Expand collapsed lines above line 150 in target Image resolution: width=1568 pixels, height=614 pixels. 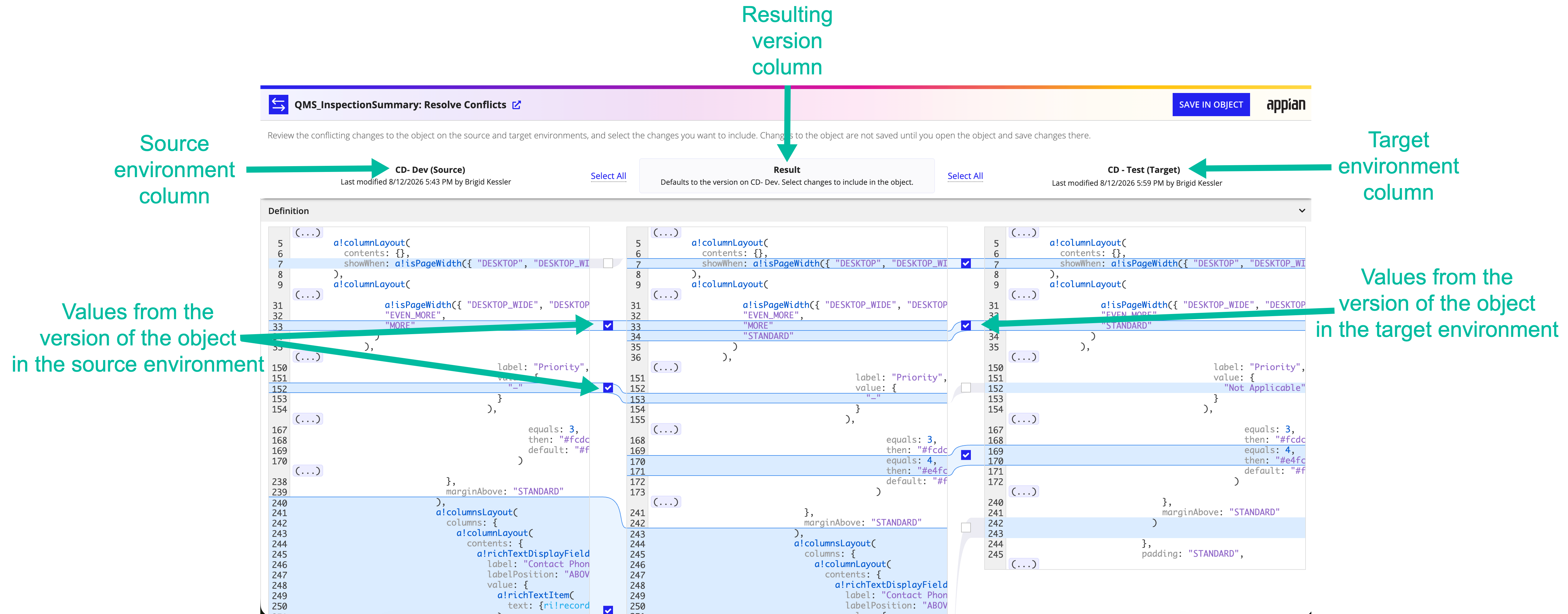click(x=1023, y=357)
